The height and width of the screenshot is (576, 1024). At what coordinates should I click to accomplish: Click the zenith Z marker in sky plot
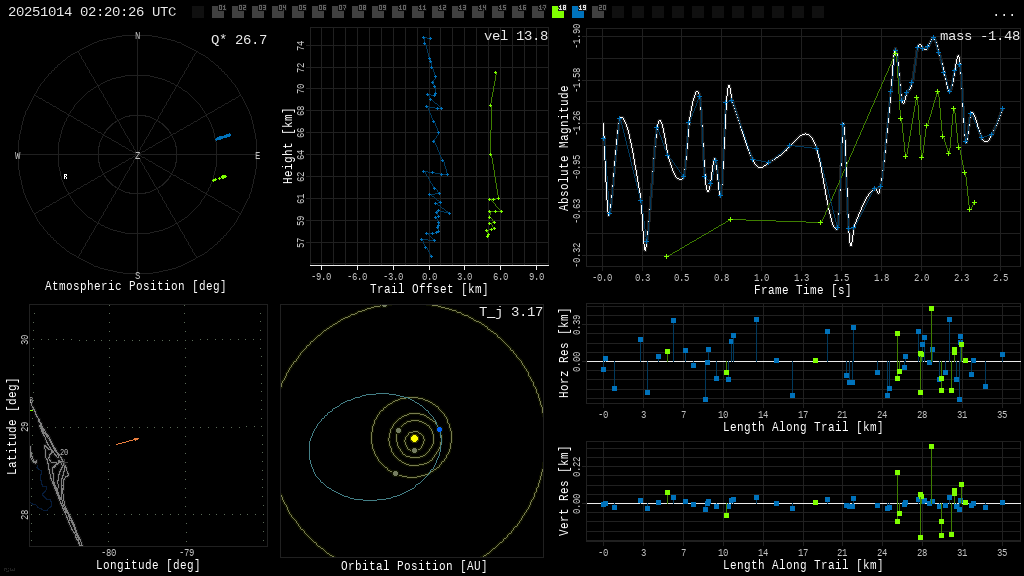(x=138, y=156)
